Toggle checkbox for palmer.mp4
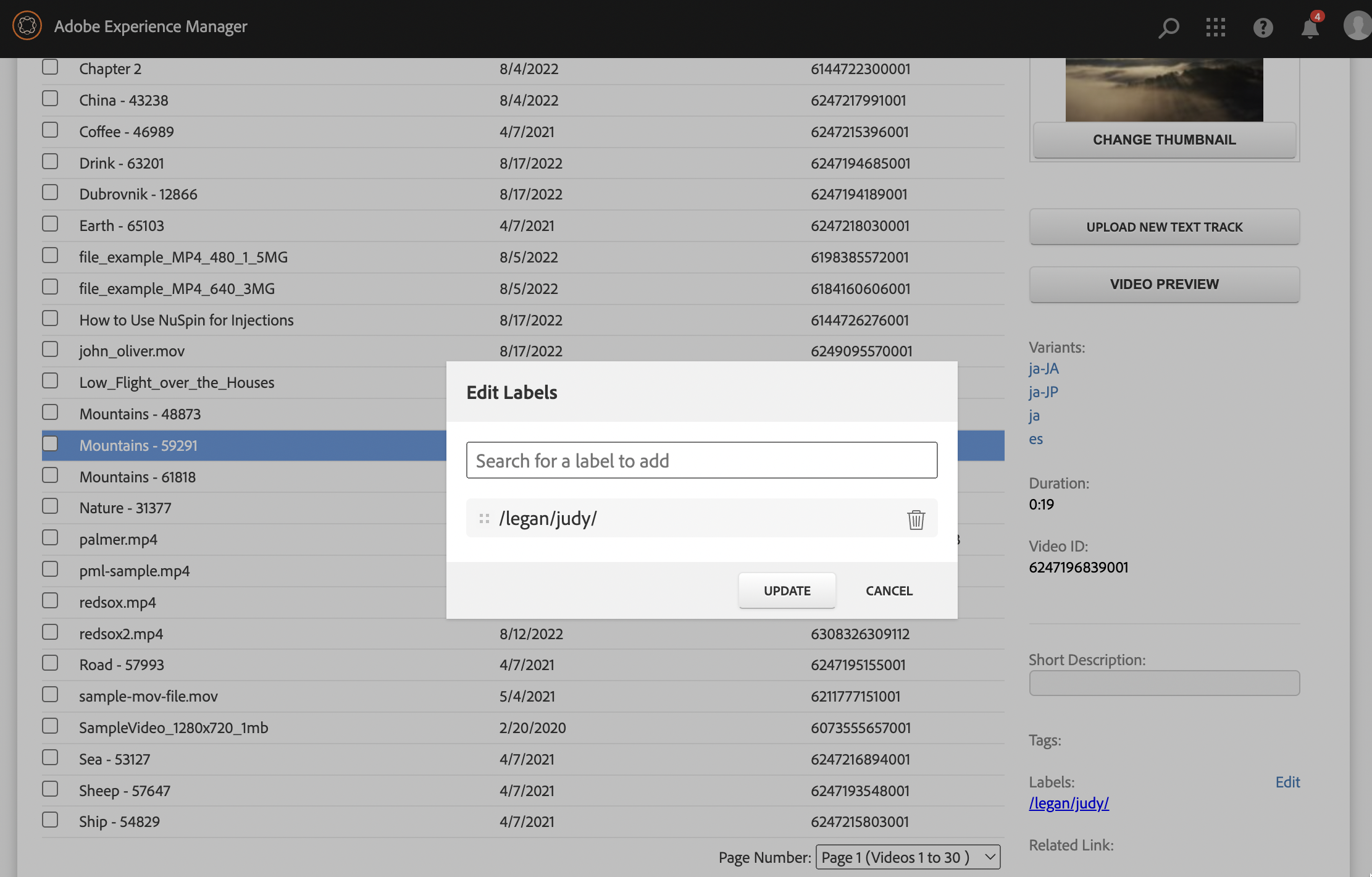Image resolution: width=1372 pixels, height=877 pixels. point(50,538)
